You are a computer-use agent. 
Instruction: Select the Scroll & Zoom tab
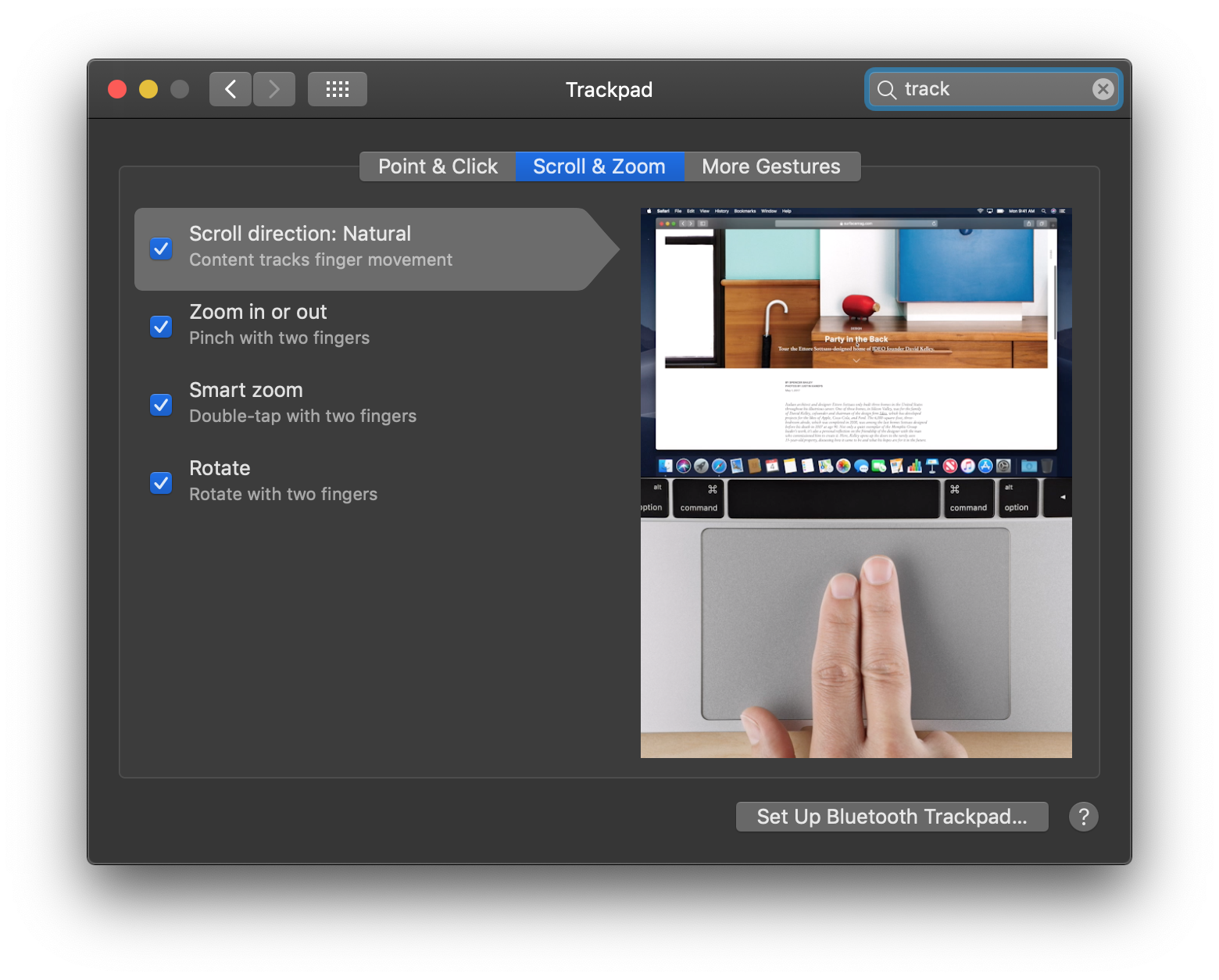[599, 166]
